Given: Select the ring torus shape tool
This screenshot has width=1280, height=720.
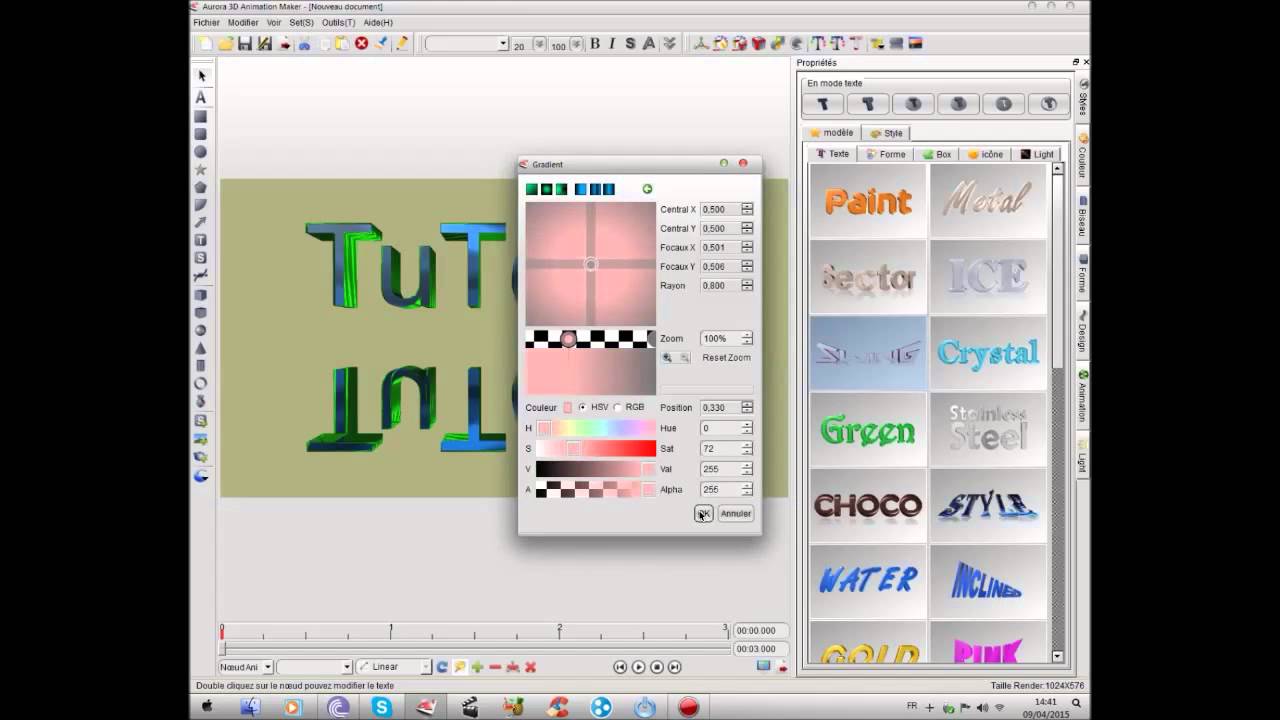Looking at the screenshot, I should pyautogui.click(x=201, y=384).
